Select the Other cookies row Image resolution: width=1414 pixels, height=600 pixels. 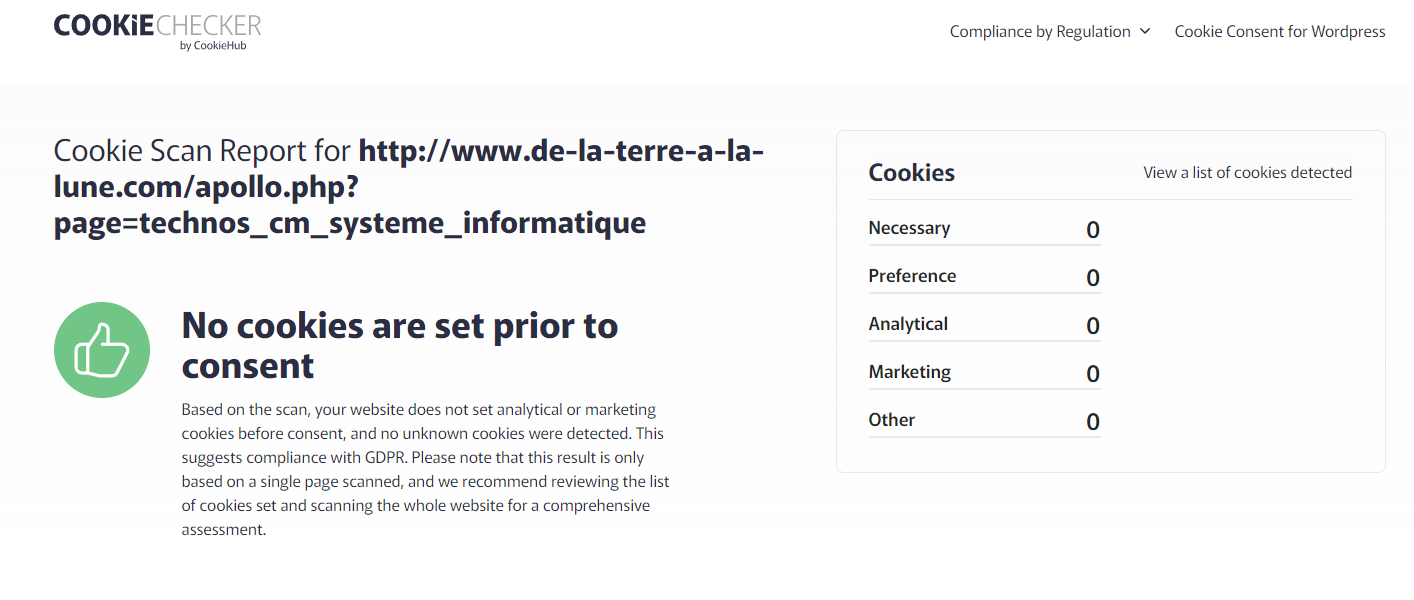click(985, 421)
